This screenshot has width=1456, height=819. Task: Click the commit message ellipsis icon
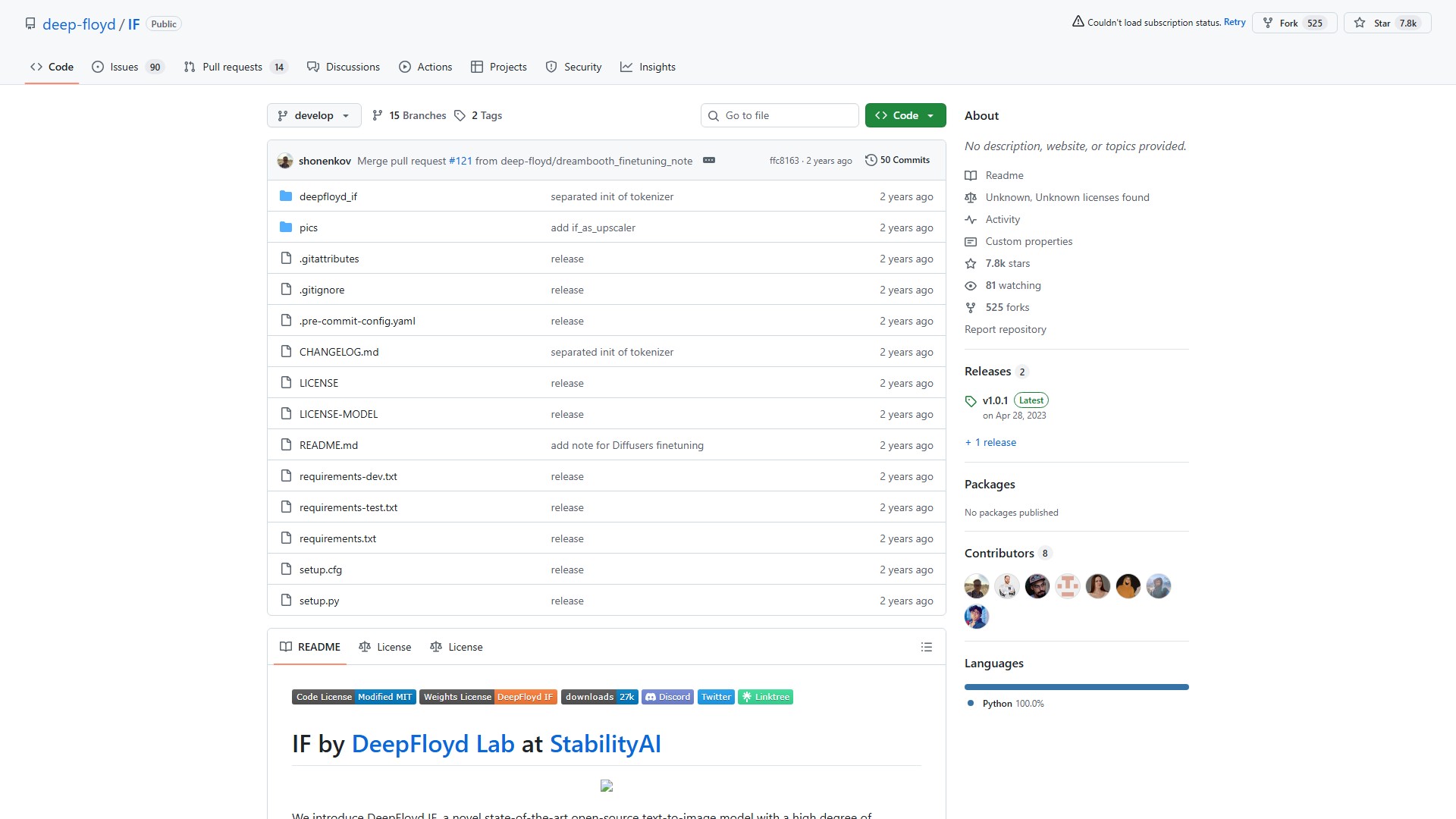(x=709, y=160)
